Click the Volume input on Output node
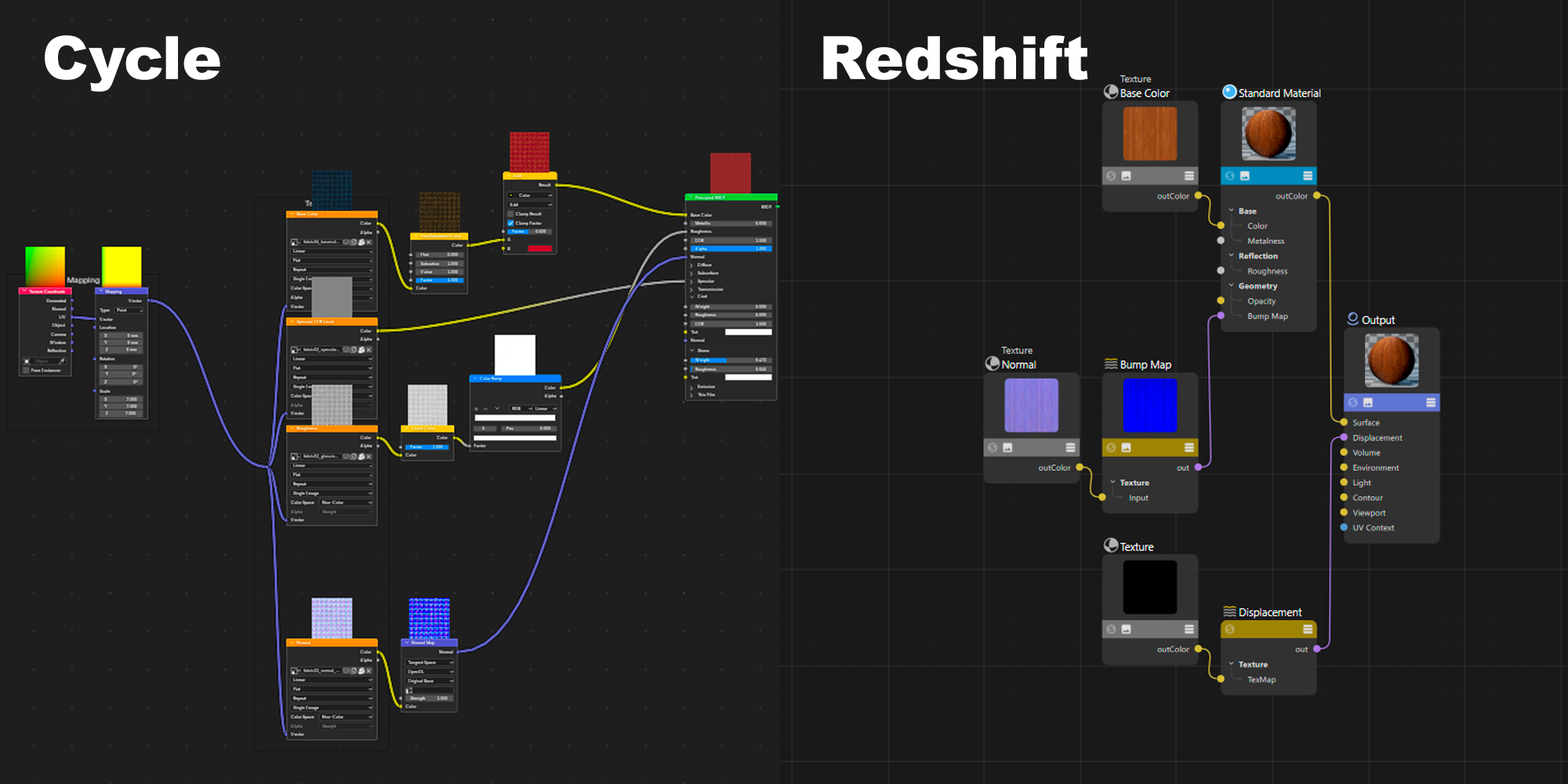This screenshot has height=784, width=1568. [x=1344, y=452]
